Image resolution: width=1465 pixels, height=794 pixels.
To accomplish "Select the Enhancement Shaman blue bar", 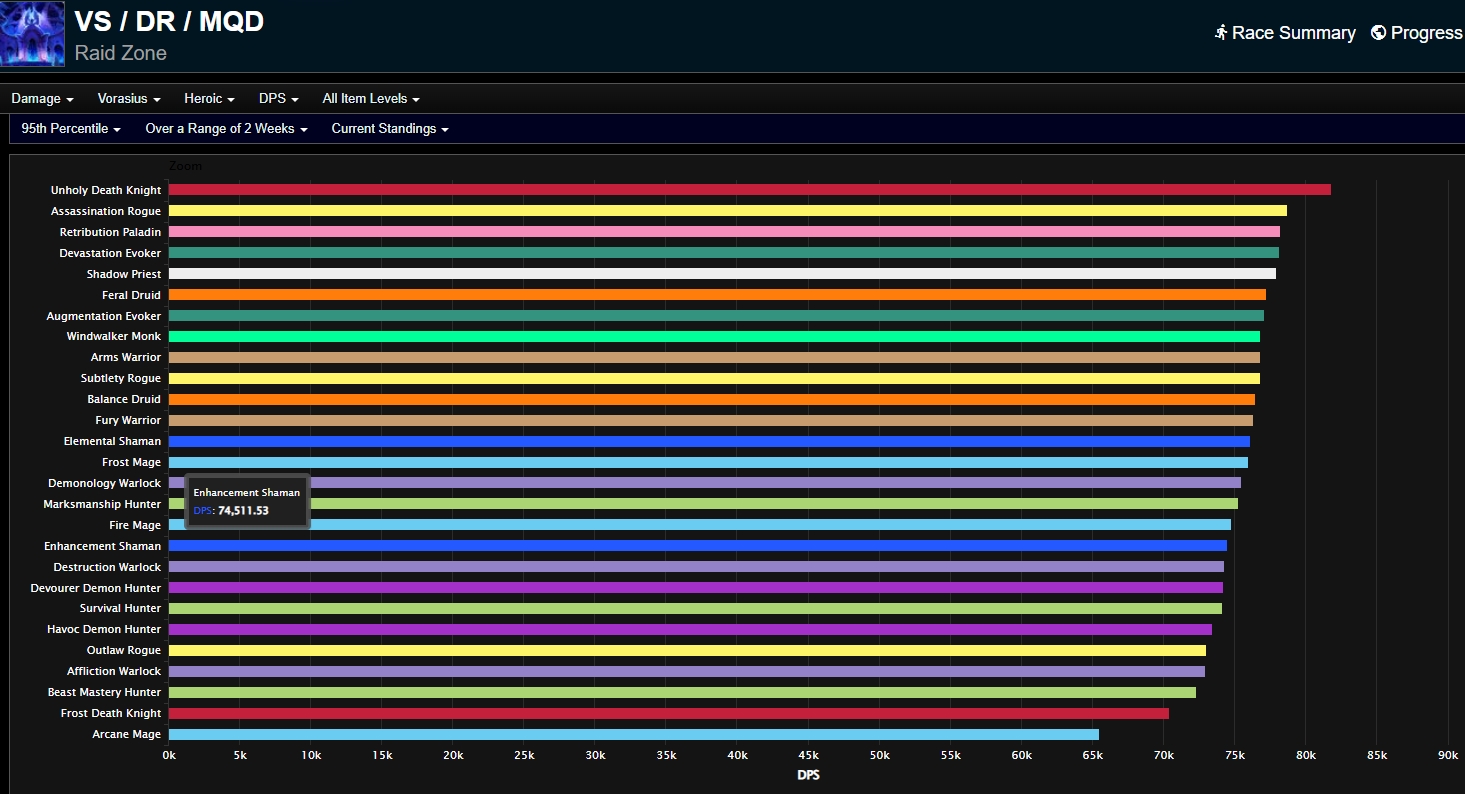I will tap(697, 546).
